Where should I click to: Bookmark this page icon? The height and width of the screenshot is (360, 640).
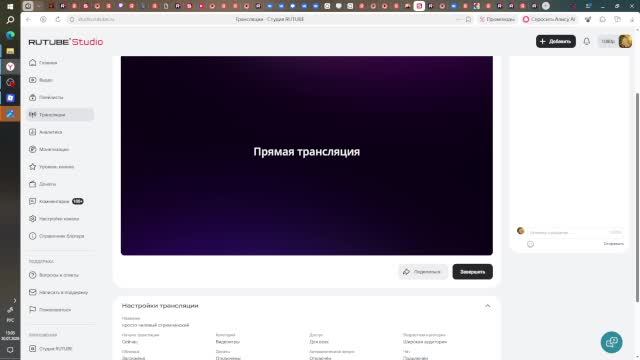point(468,19)
